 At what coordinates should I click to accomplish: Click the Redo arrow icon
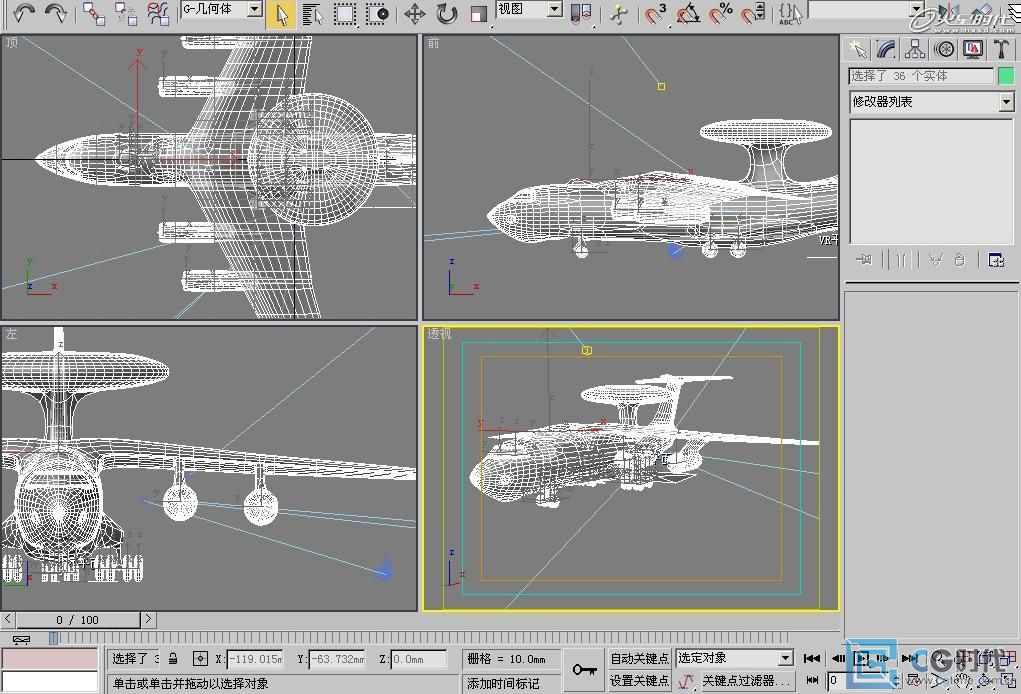click(x=55, y=13)
